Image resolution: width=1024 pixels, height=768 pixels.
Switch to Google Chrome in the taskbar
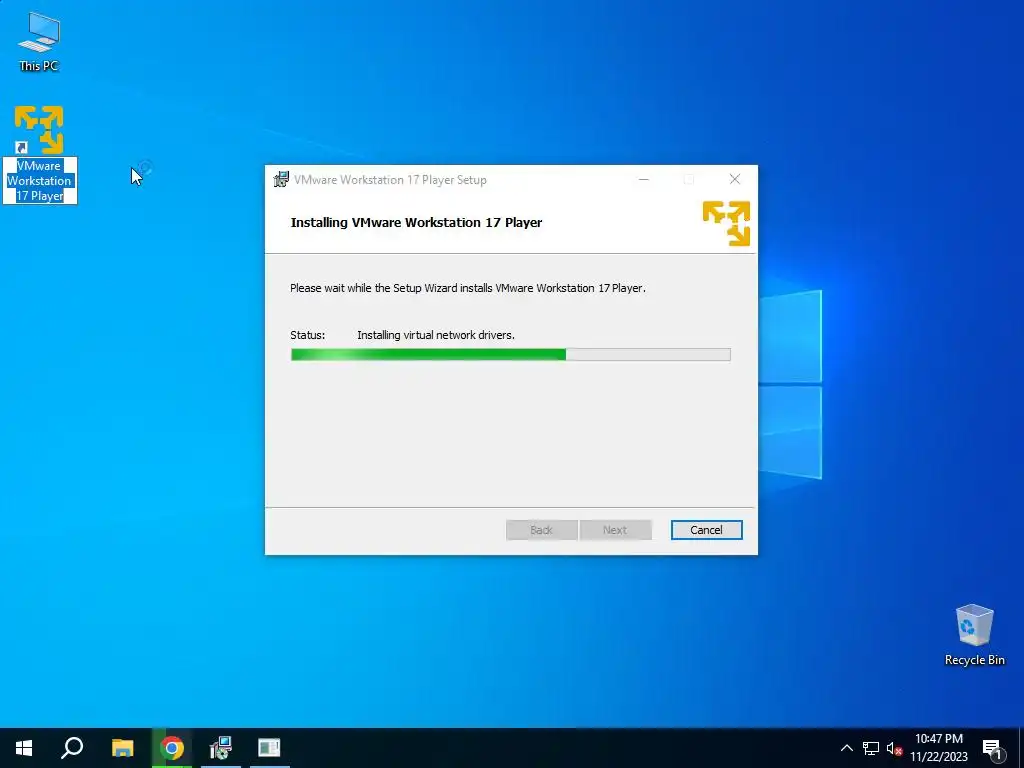pos(172,748)
